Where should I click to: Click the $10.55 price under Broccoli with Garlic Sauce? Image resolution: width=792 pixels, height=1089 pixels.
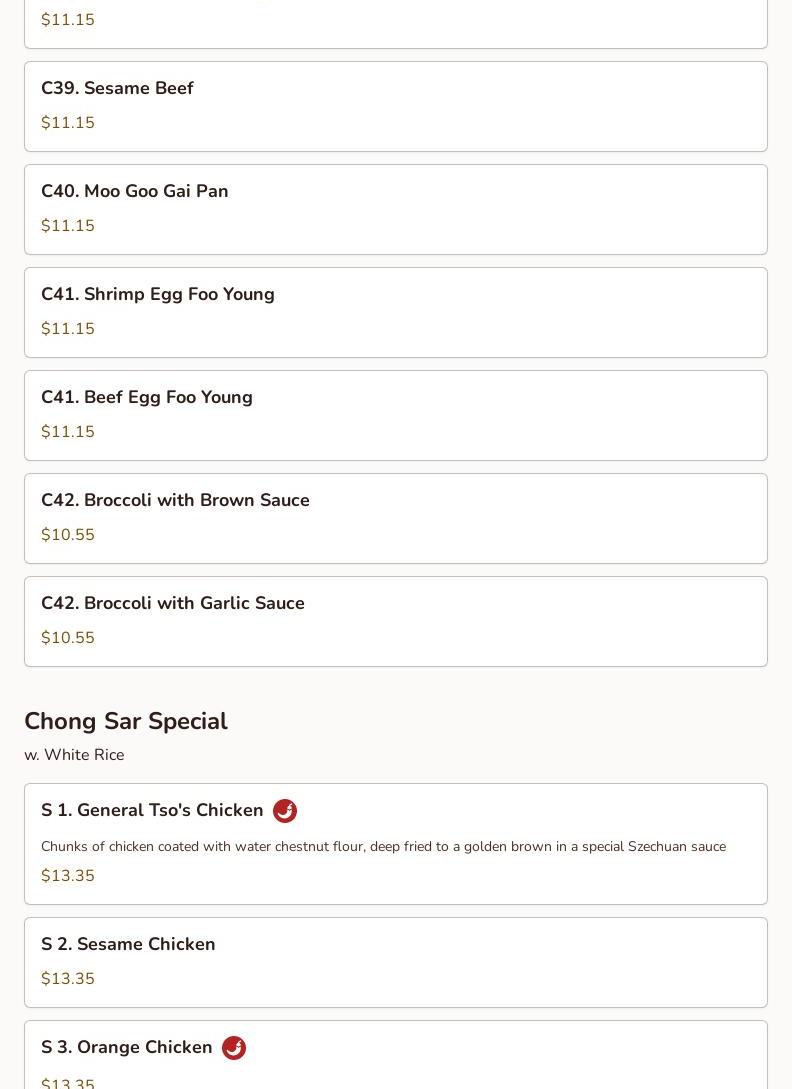[68, 638]
